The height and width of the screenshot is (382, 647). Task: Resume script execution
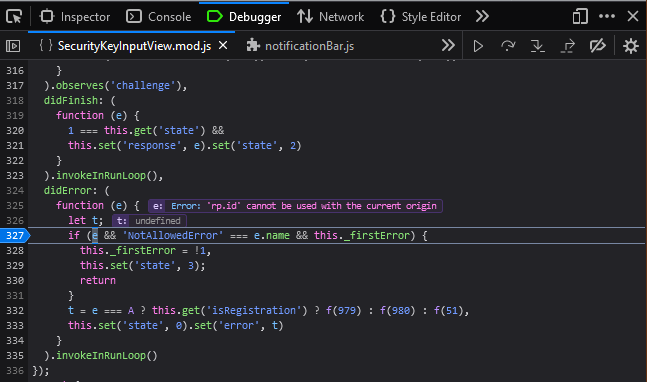tap(478, 46)
